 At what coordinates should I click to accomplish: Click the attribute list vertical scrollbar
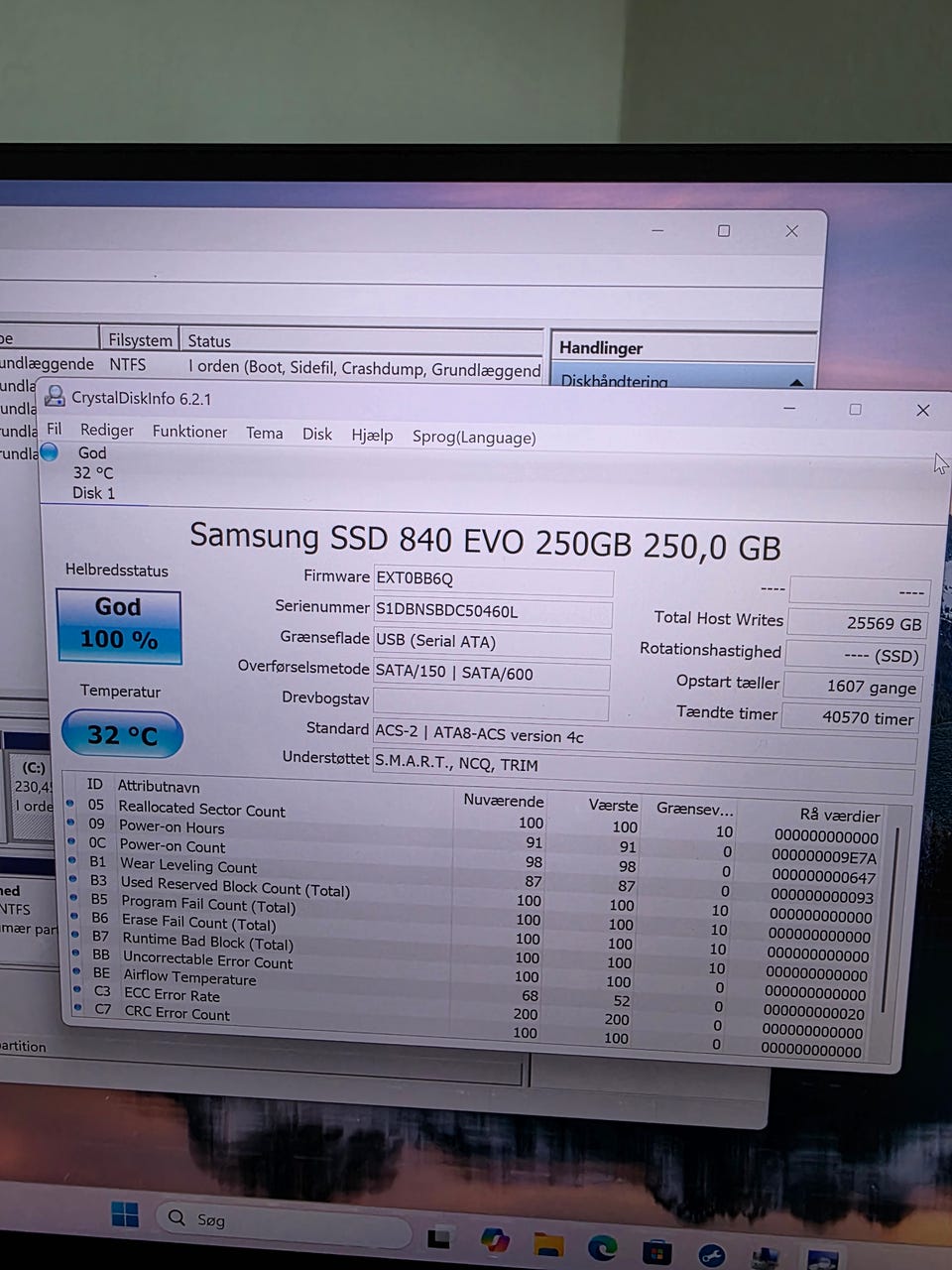point(890,921)
